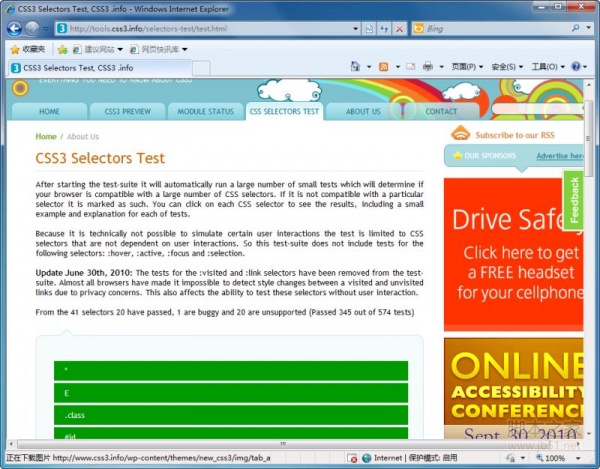600x469 pixels.
Task: Click the Forward navigation arrow
Action: click(32, 29)
